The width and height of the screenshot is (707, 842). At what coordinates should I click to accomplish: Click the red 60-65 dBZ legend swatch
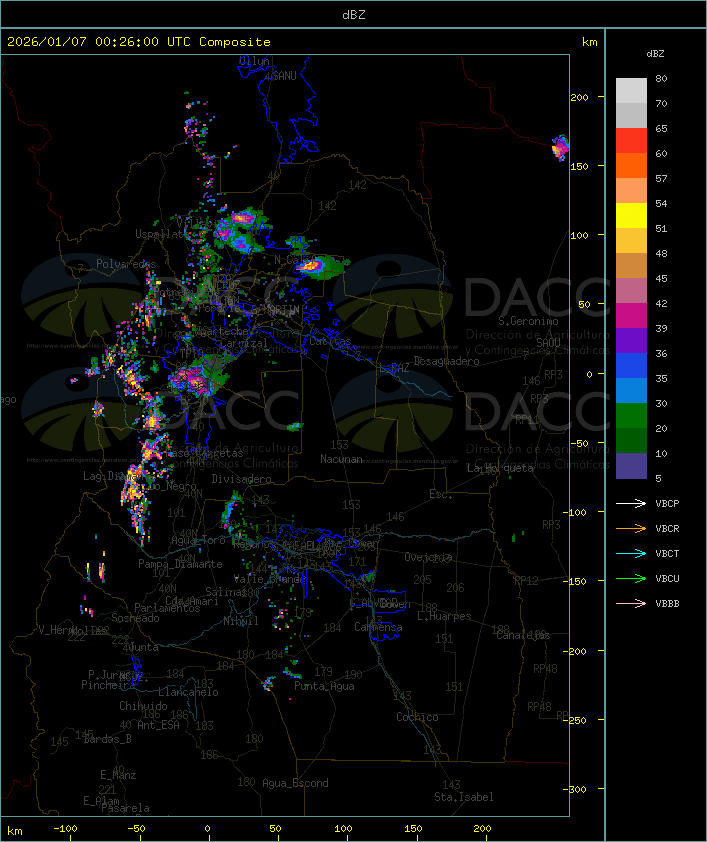631,141
